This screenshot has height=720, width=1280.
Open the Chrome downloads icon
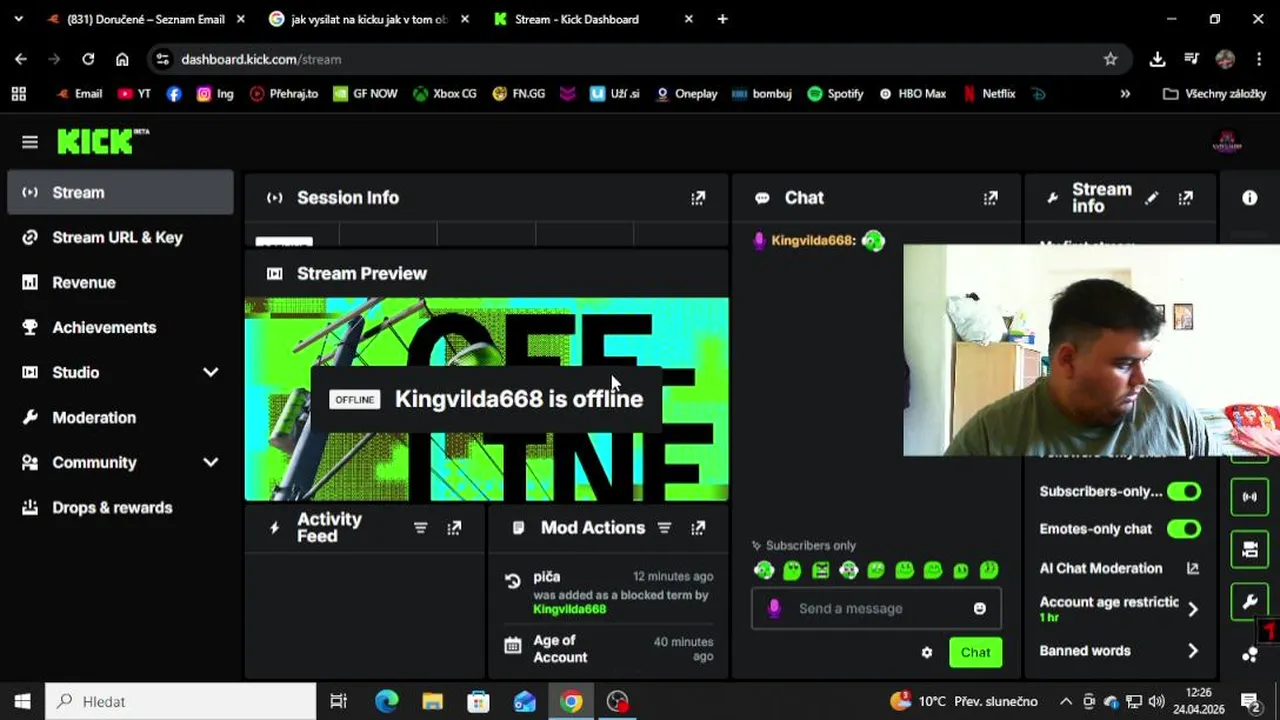pyautogui.click(x=1157, y=59)
